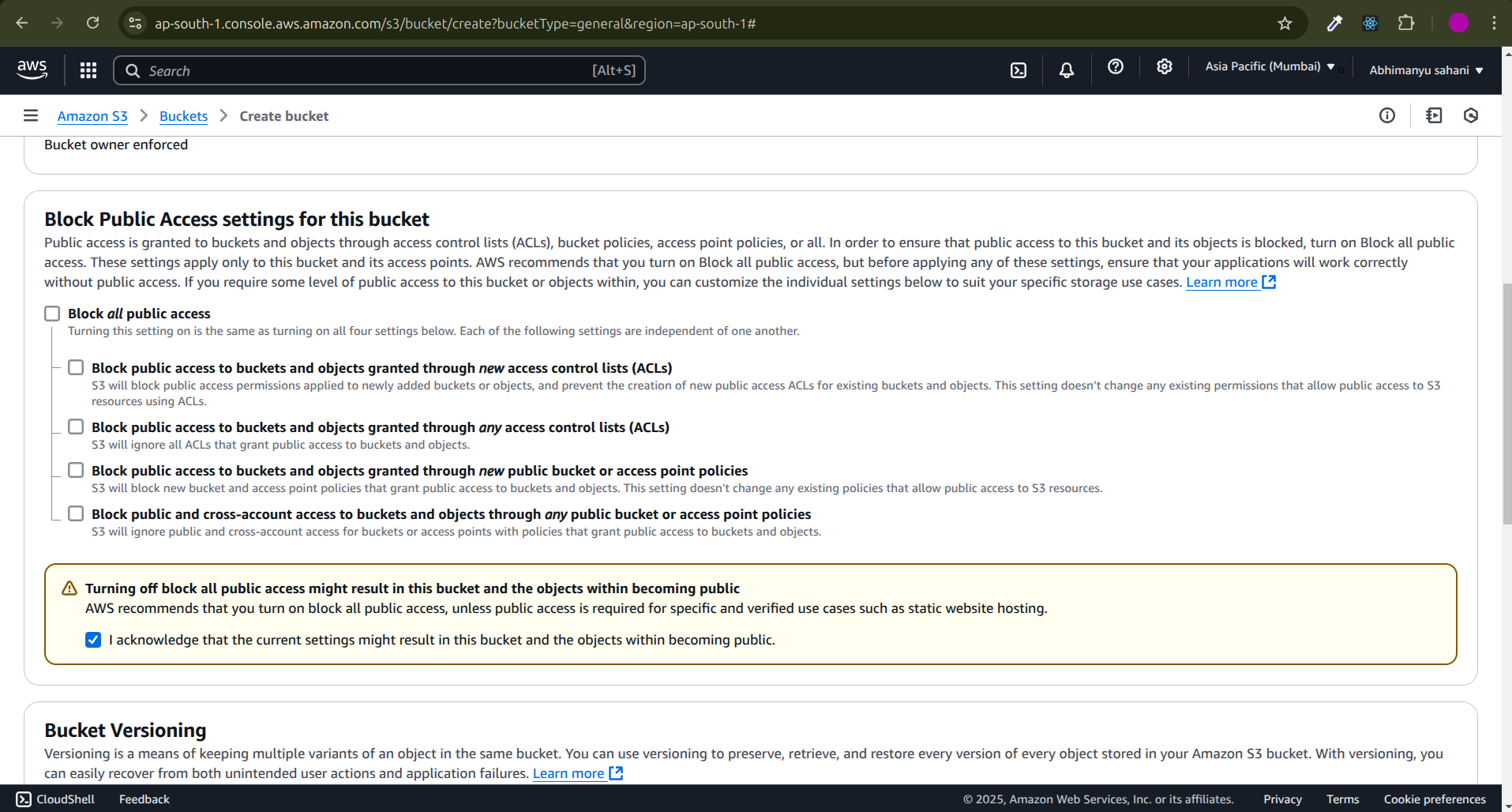Open Learn more link under Bucket Versioning
Viewport: 1512px width, 812px height.
(568, 773)
